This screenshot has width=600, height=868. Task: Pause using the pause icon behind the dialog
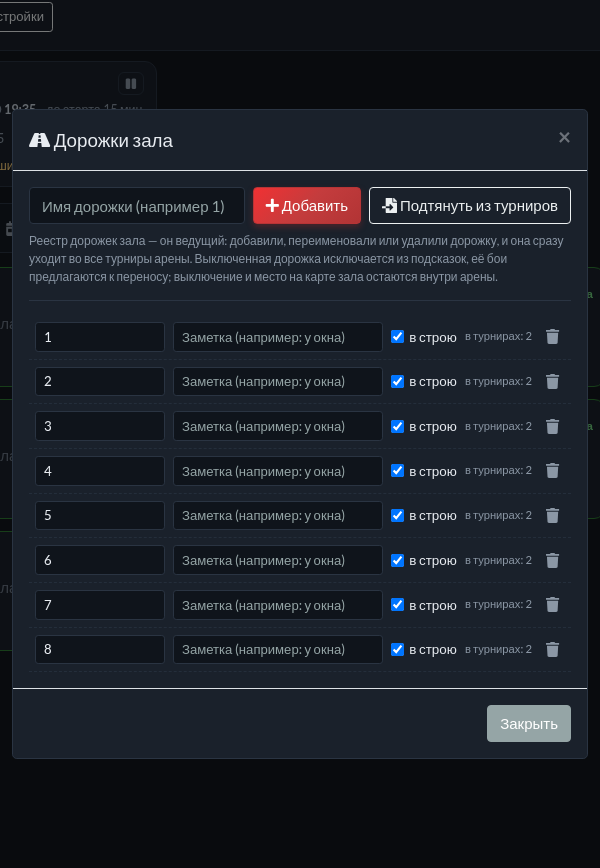click(131, 84)
